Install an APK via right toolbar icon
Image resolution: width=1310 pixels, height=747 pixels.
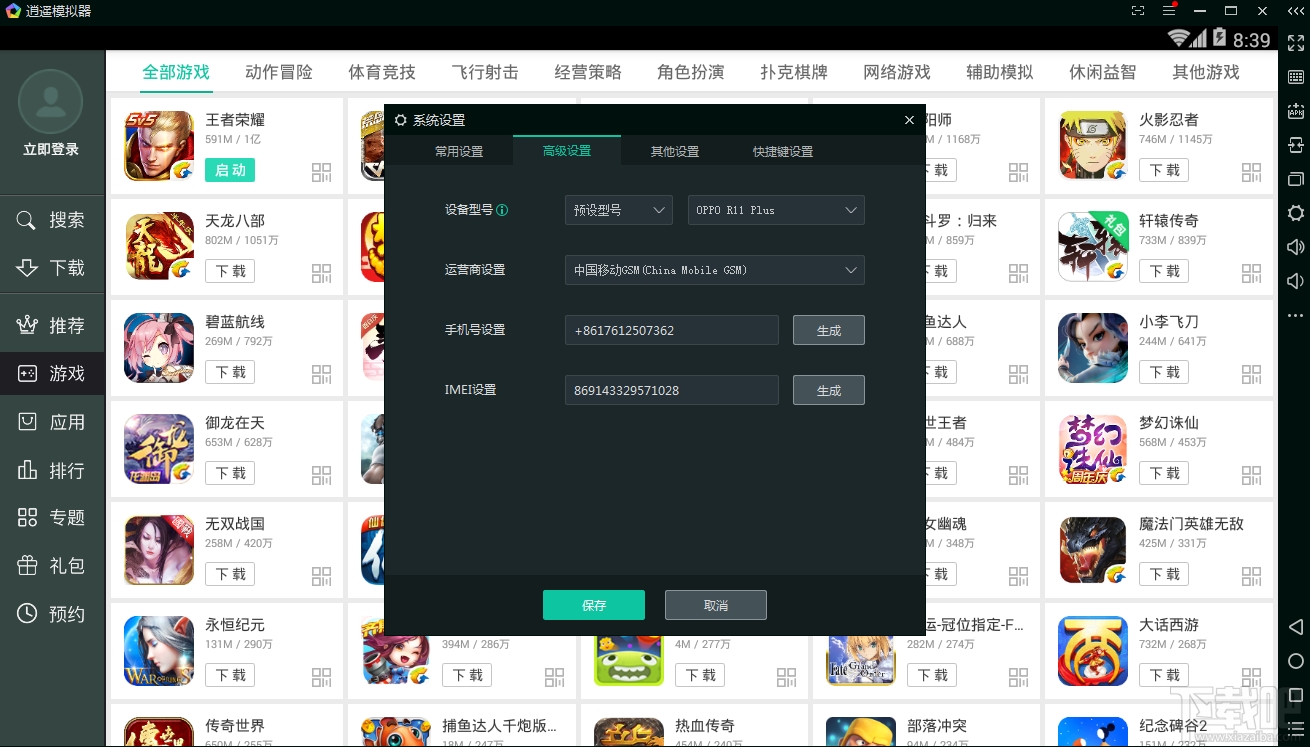(x=1296, y=111)
